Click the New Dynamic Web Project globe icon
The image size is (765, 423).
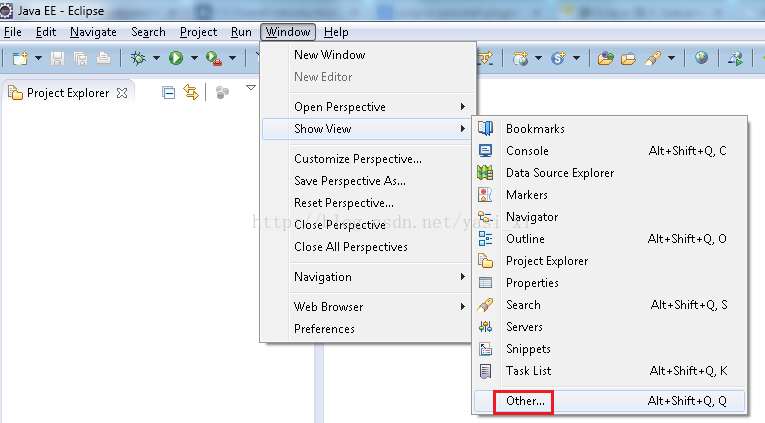click(520, 59)
